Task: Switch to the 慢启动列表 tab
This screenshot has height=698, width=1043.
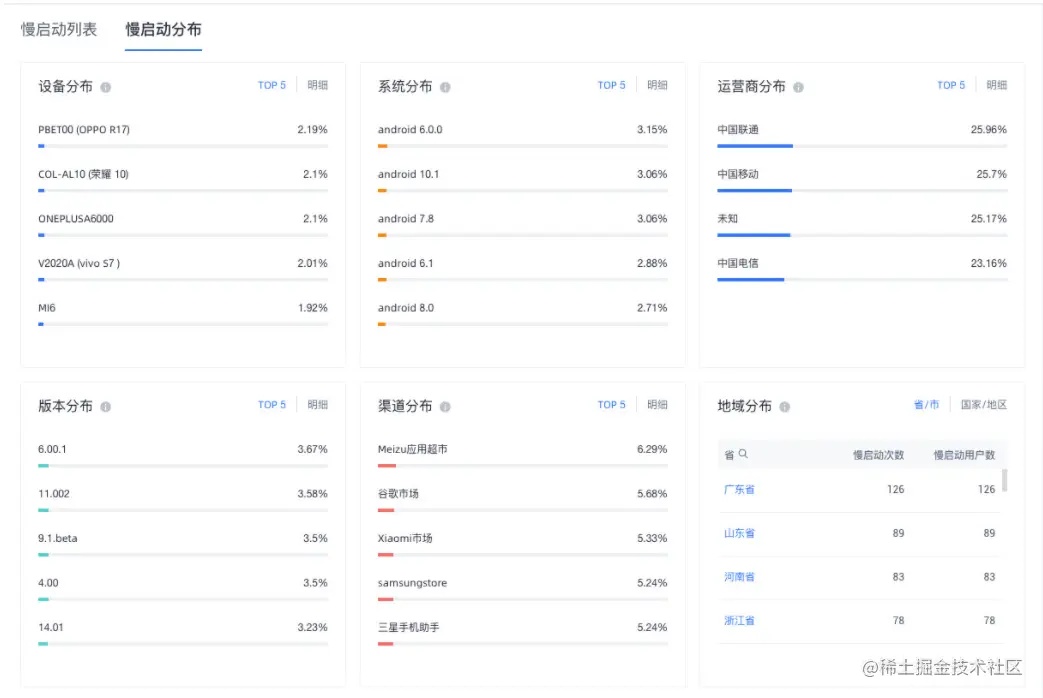Action: point(59,29)
